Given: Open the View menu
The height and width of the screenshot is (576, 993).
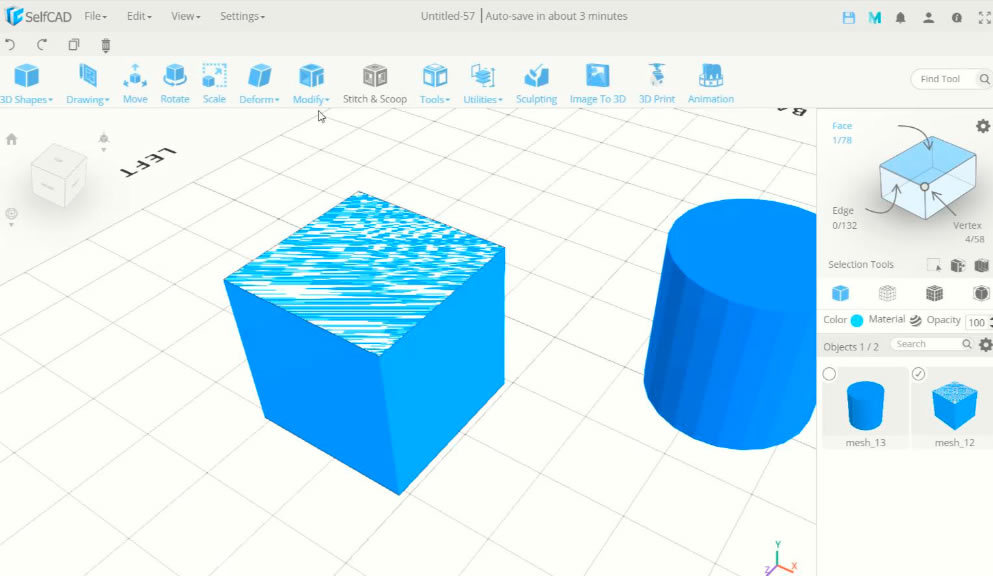Looking at the screenshot, I should tap(186, 16).
